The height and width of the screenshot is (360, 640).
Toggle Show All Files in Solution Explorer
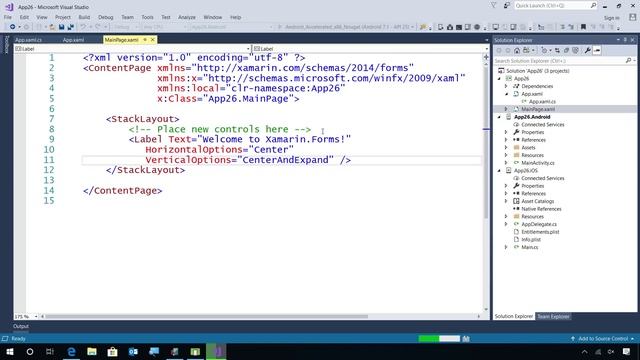(576, 50)
